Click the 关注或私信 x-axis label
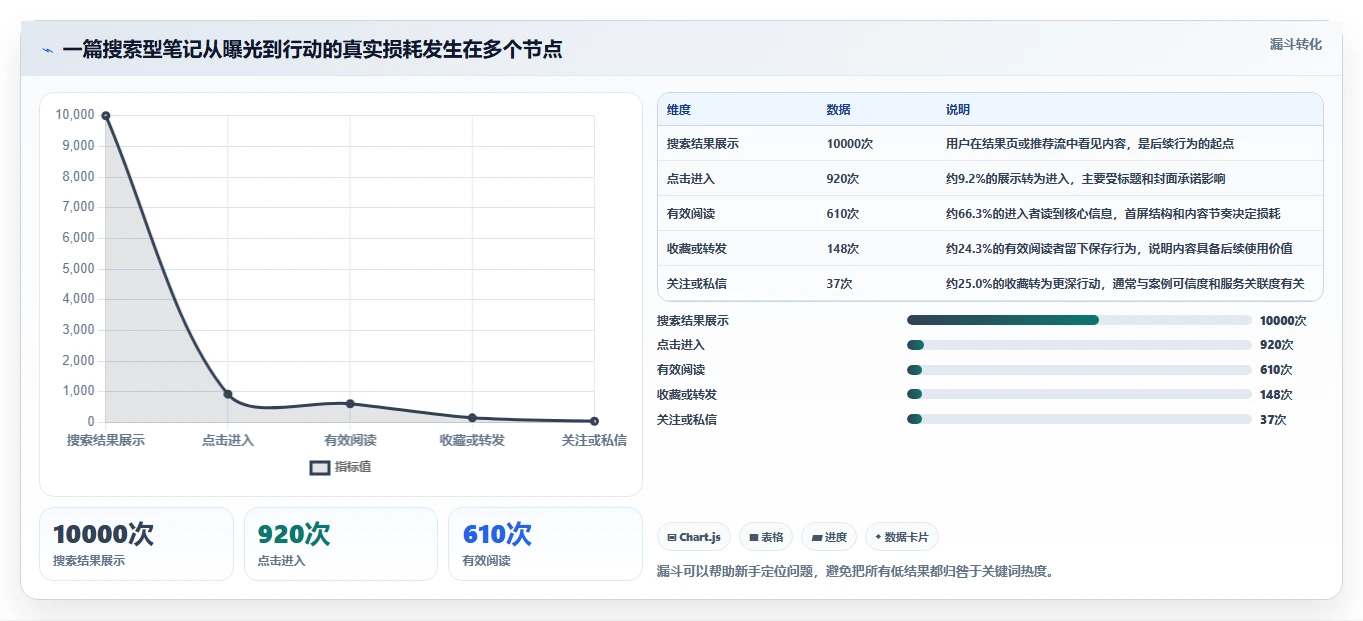Screen dimensions: 1363x621 (594, 440)
